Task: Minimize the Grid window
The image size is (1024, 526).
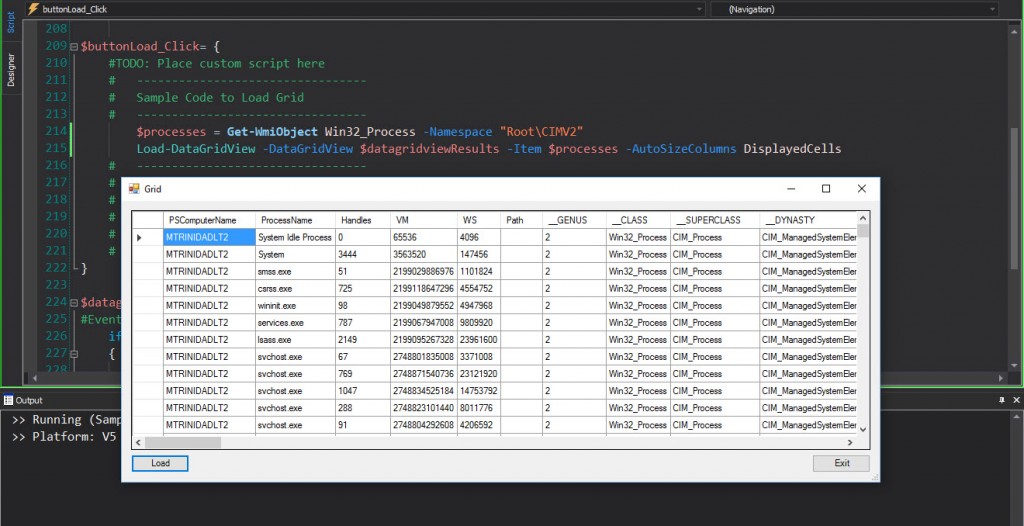Action: point(791,189)
